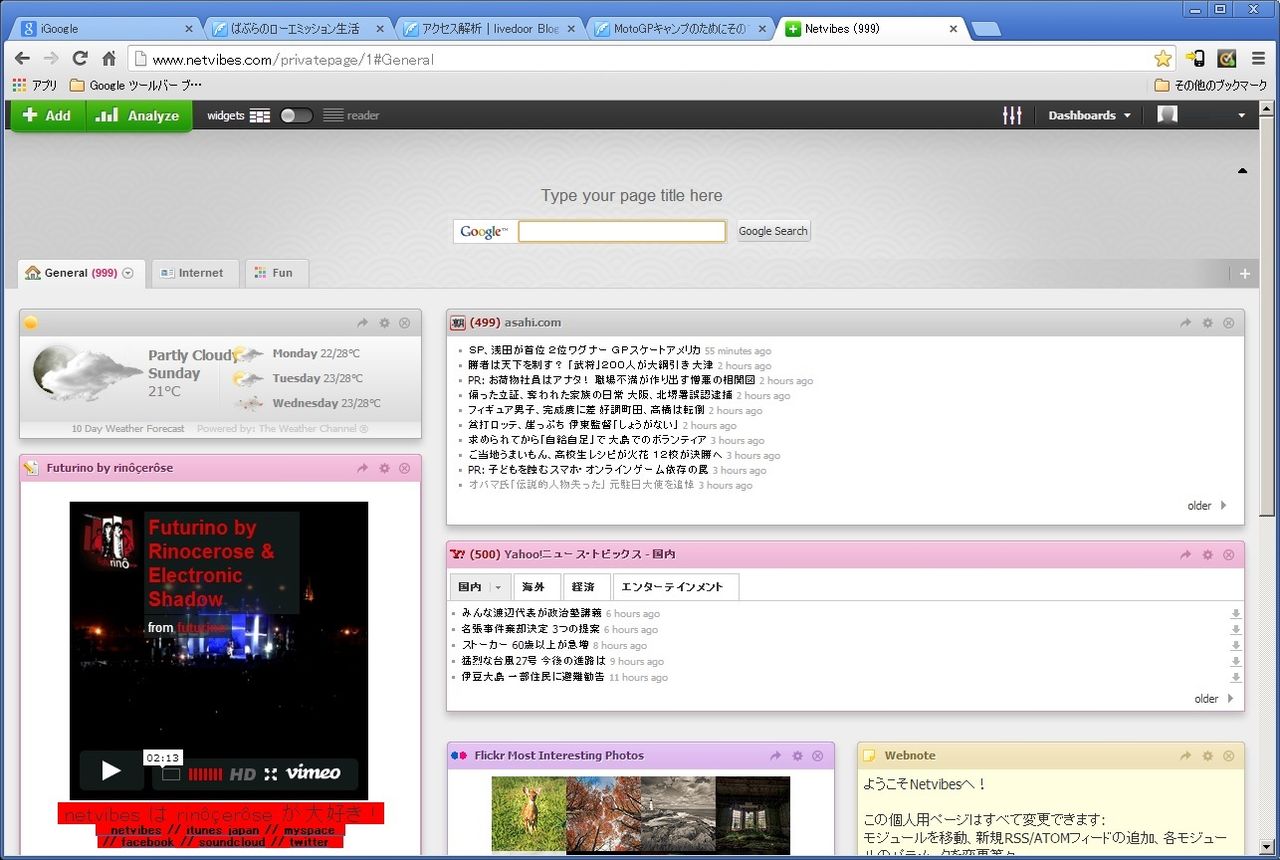Open weather widget settings gear

(384, 323)
